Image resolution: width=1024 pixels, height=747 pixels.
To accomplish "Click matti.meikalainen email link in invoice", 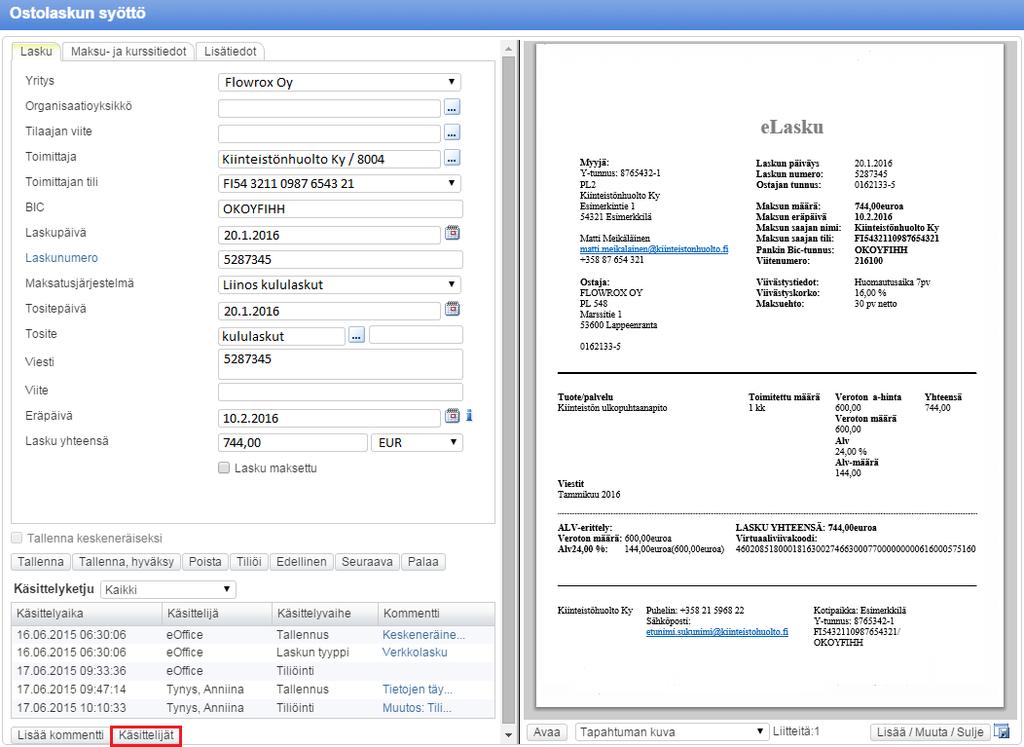I will click(x=654, y=249).
